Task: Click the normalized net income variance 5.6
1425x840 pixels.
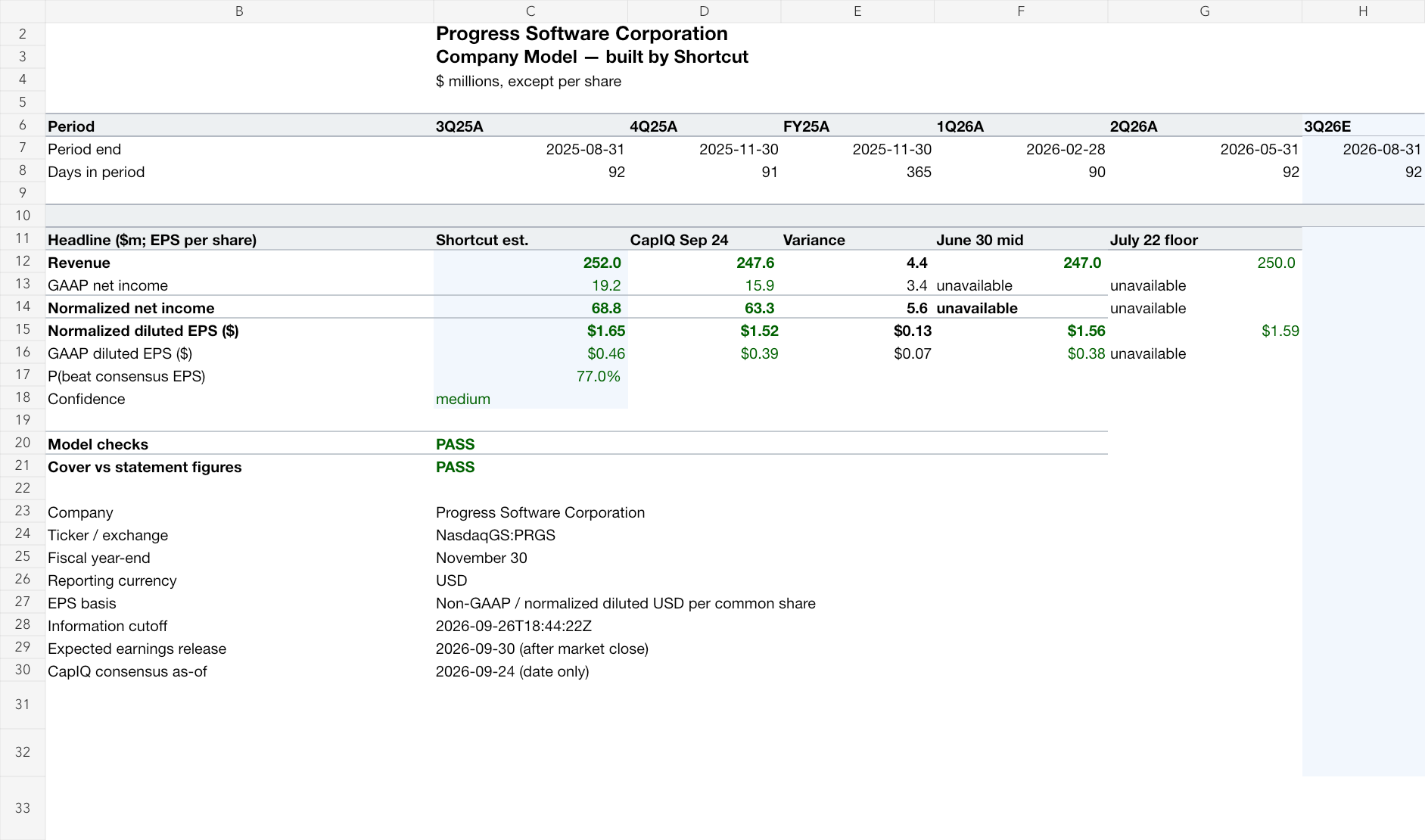Action: click(916, 308)
